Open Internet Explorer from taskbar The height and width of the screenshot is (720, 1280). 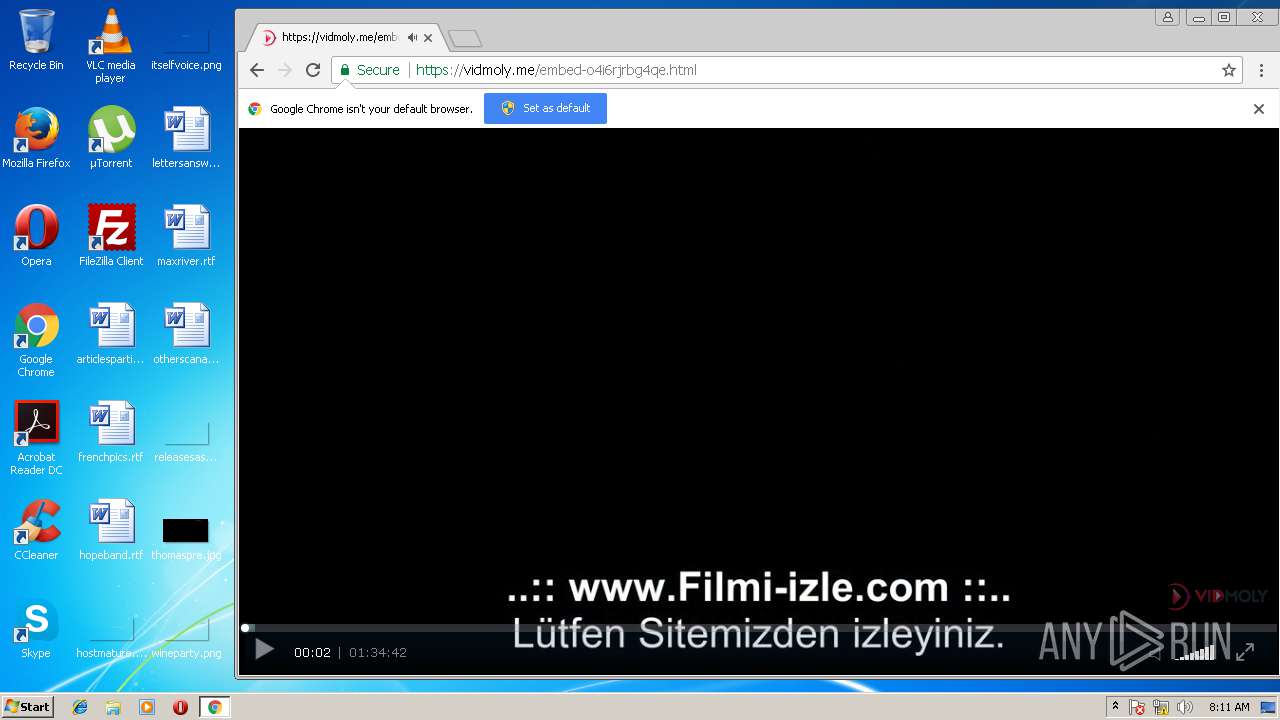coord(80,707)
